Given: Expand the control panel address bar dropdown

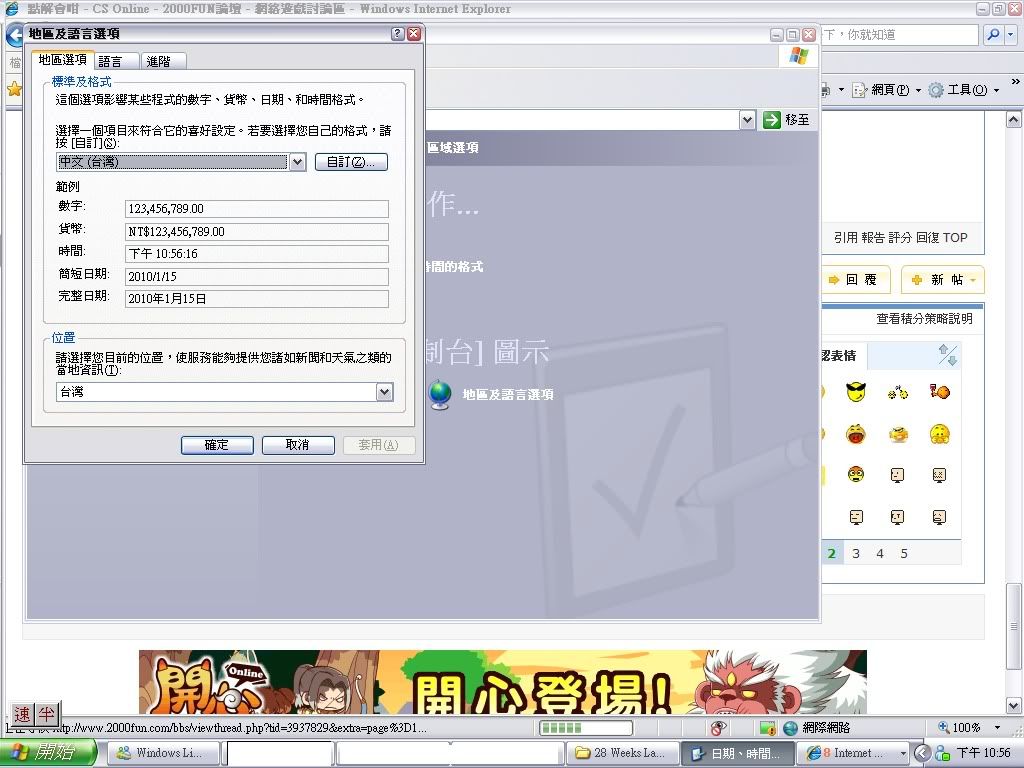Looking at the screenshot, I should click(x=747, y=120).
